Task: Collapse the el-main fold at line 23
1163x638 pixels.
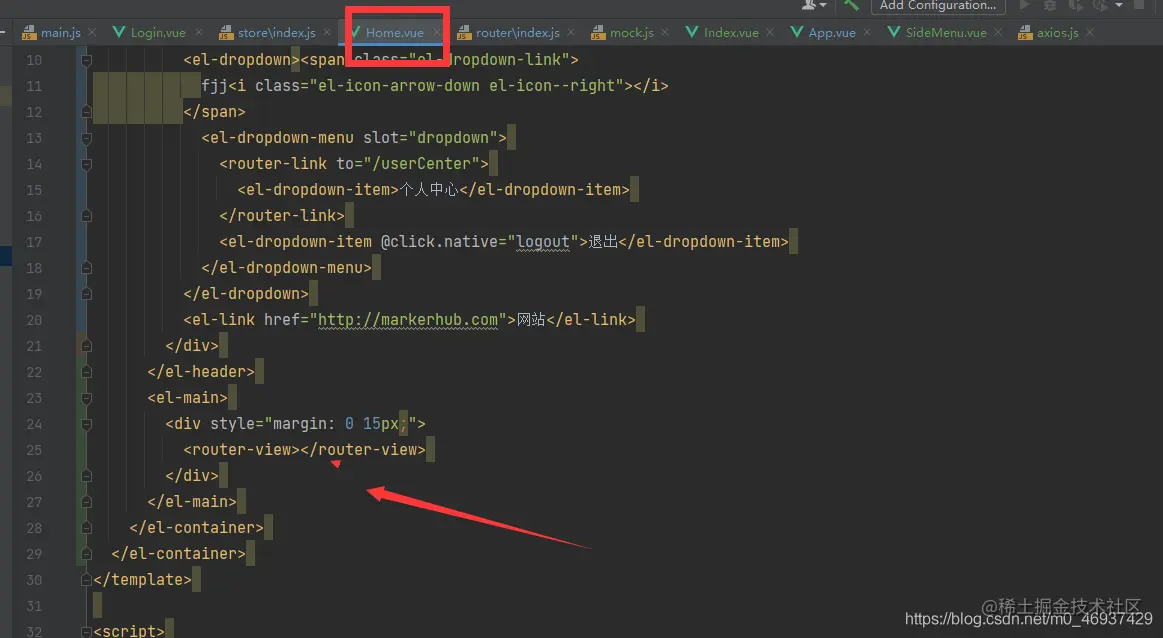Action: point(86,398)
